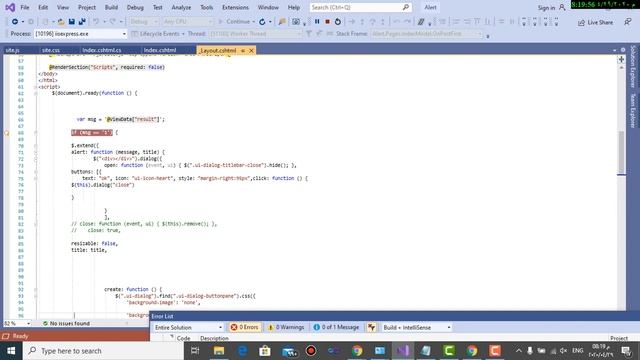Click the Pause debugging (Break All) icon
This screenshot has height=360, width=640.
(x=317, y=22)
